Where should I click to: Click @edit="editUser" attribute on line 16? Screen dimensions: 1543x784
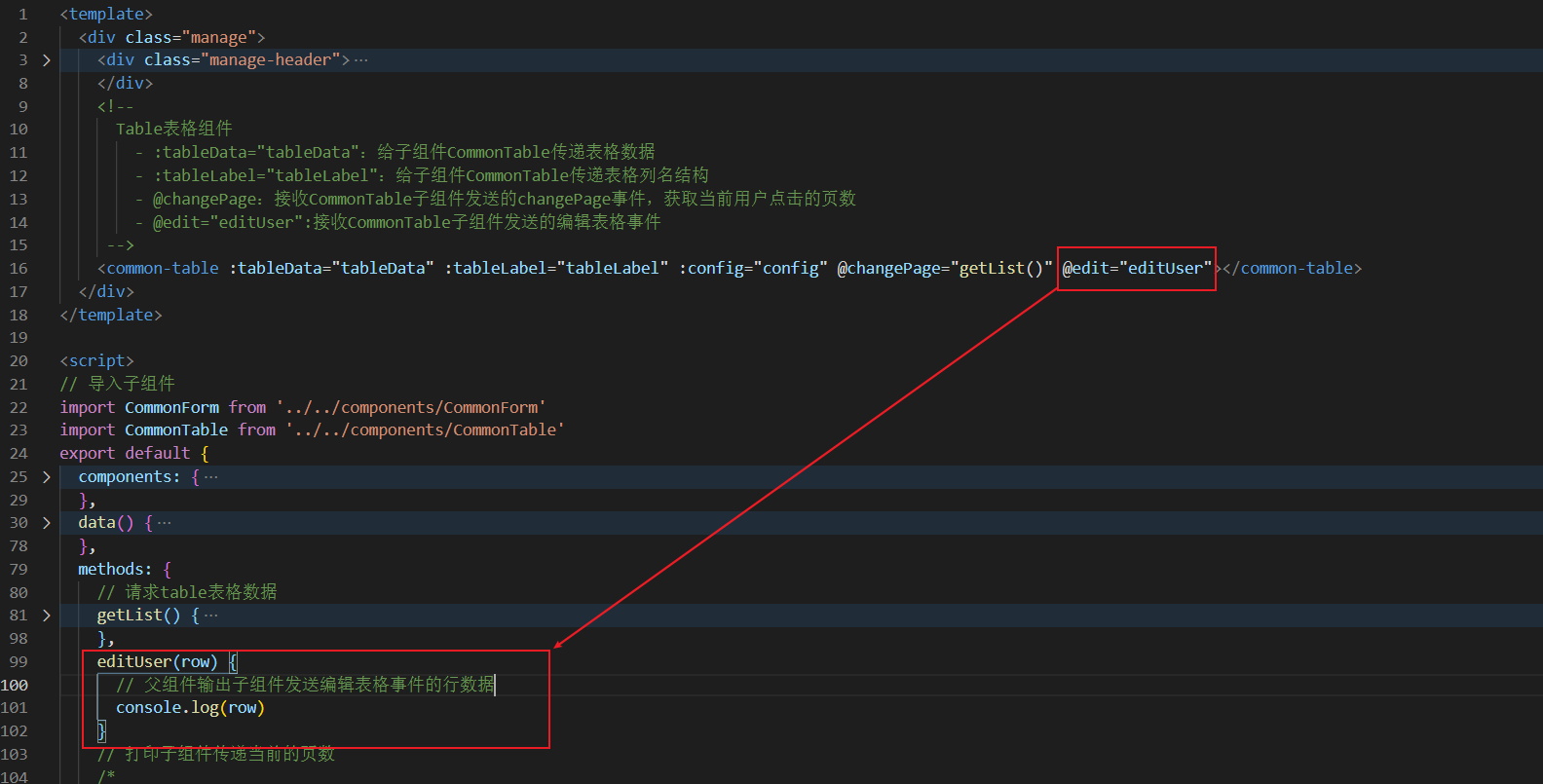tap(1137, 268)
